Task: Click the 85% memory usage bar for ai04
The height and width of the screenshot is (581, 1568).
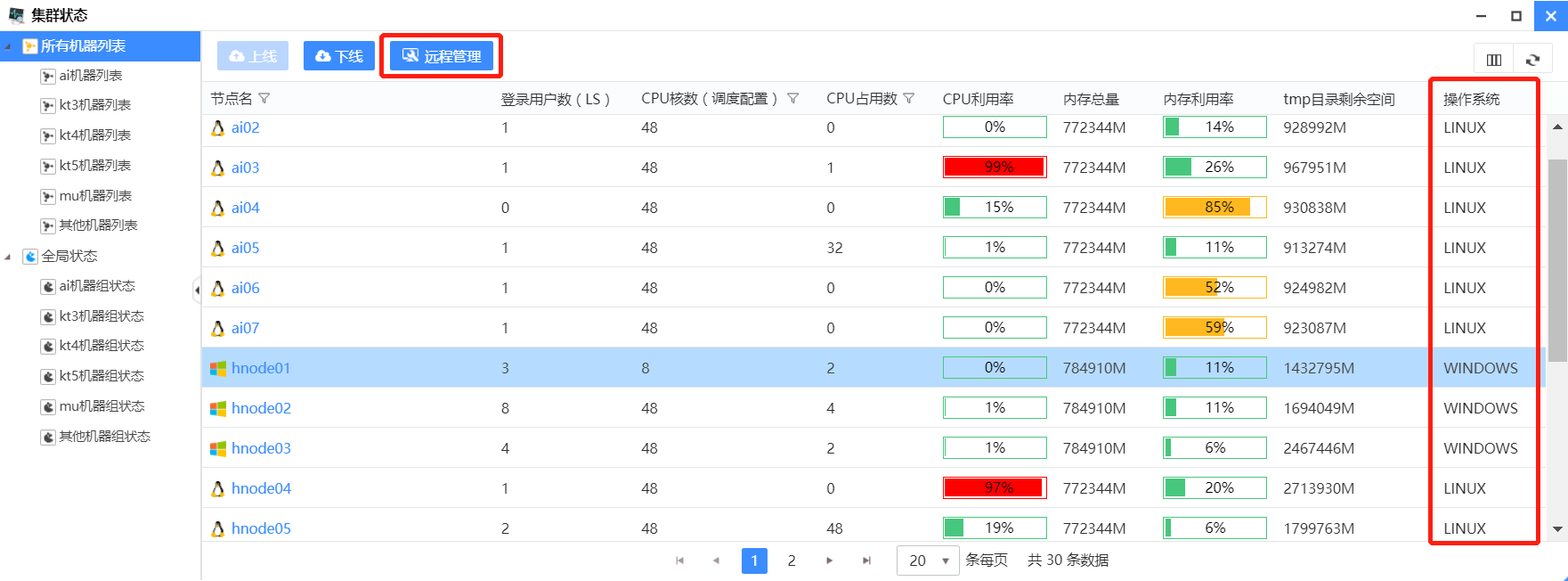Action: pyautogui.click(x=1215, y=207)
